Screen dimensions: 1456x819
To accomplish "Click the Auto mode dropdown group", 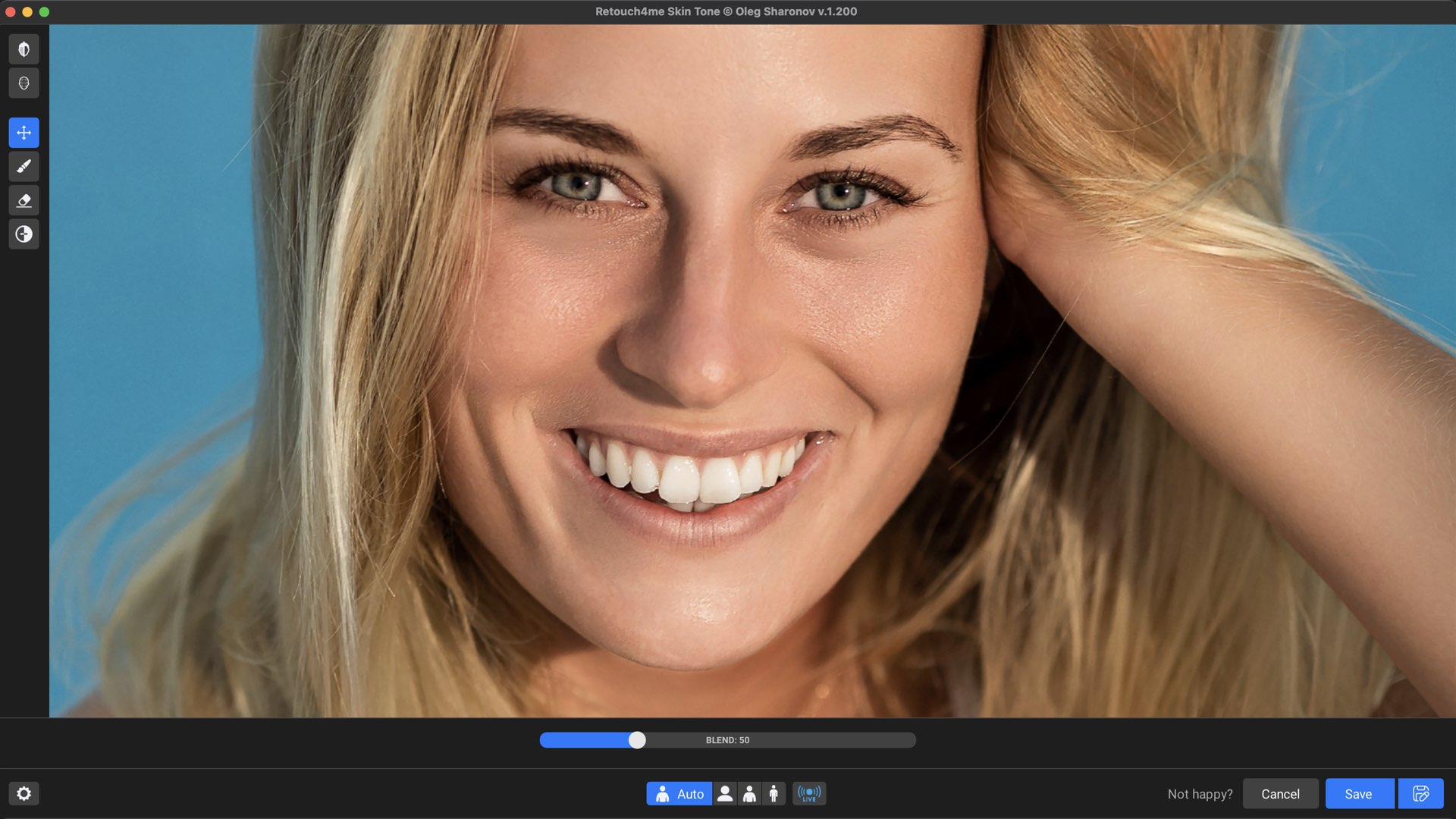I will click(x=679, y=793).
